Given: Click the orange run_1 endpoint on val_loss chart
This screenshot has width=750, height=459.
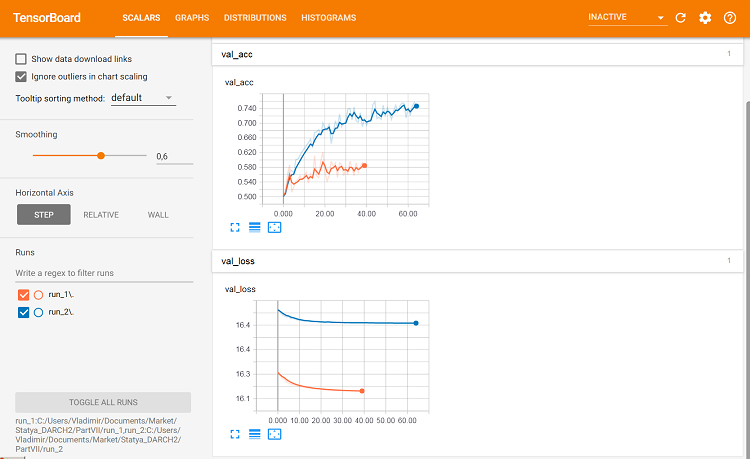Looking at the screenshot, I should (362, 391).
